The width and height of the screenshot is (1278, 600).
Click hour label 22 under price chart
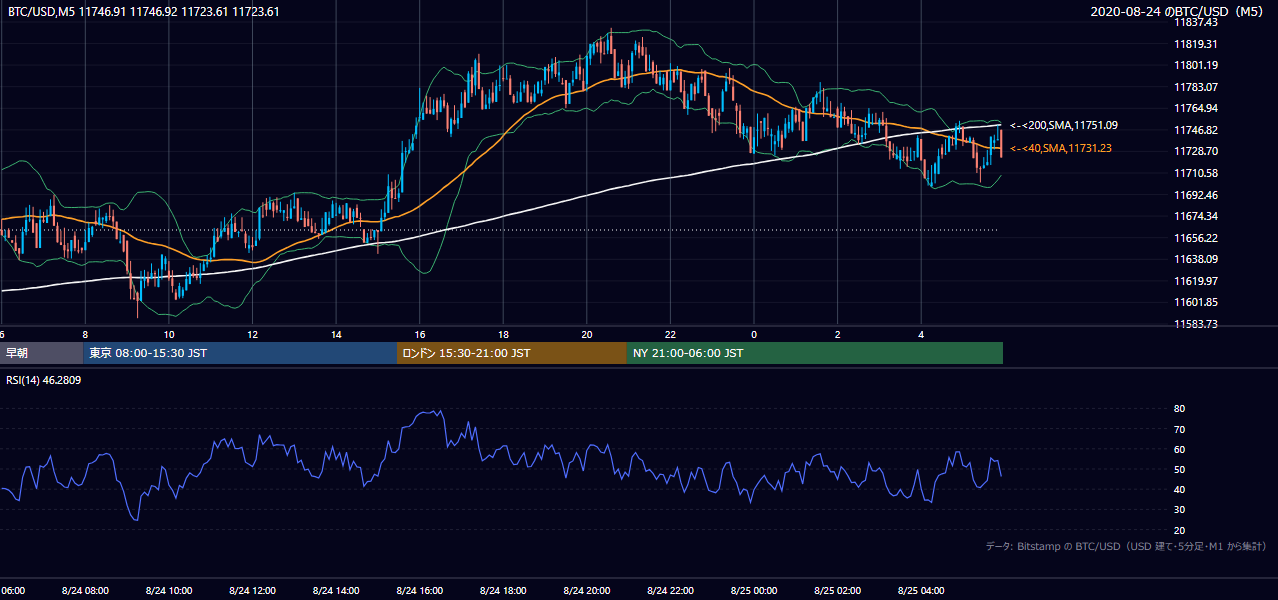[x=670, y=335]
